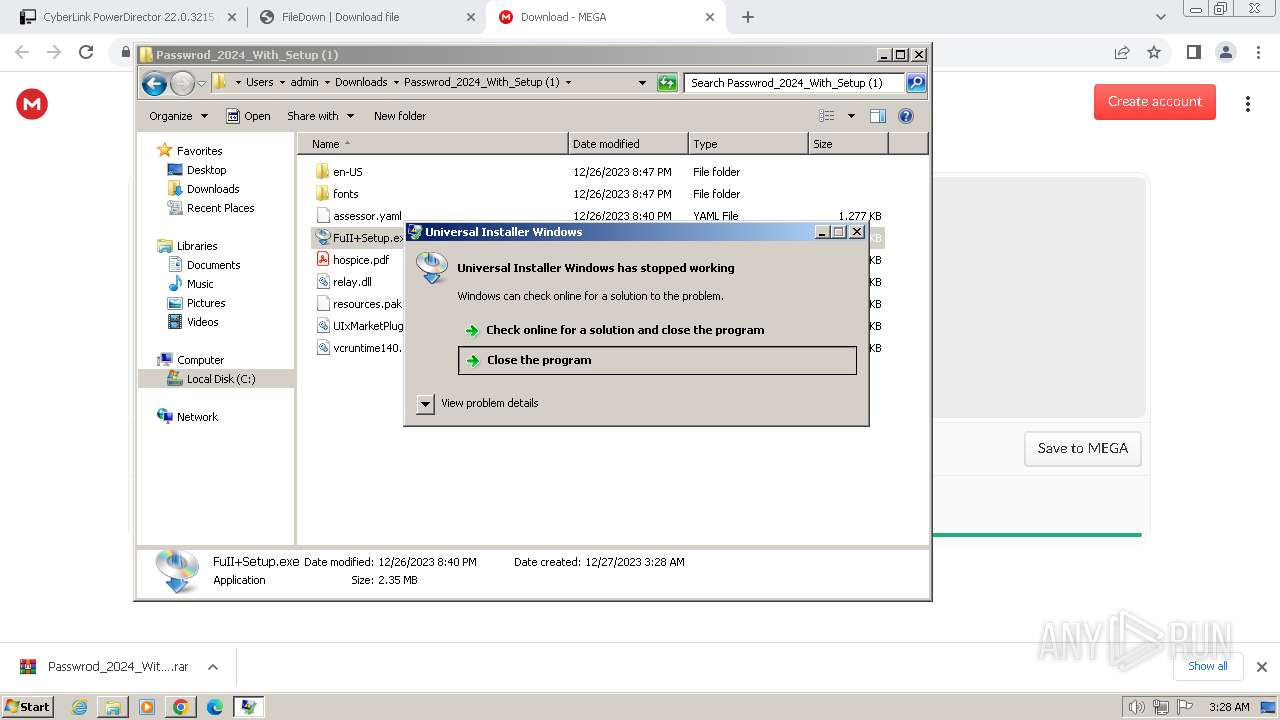Select the fonts folder
Screen dimensions: 1280x720
[345, 194]
